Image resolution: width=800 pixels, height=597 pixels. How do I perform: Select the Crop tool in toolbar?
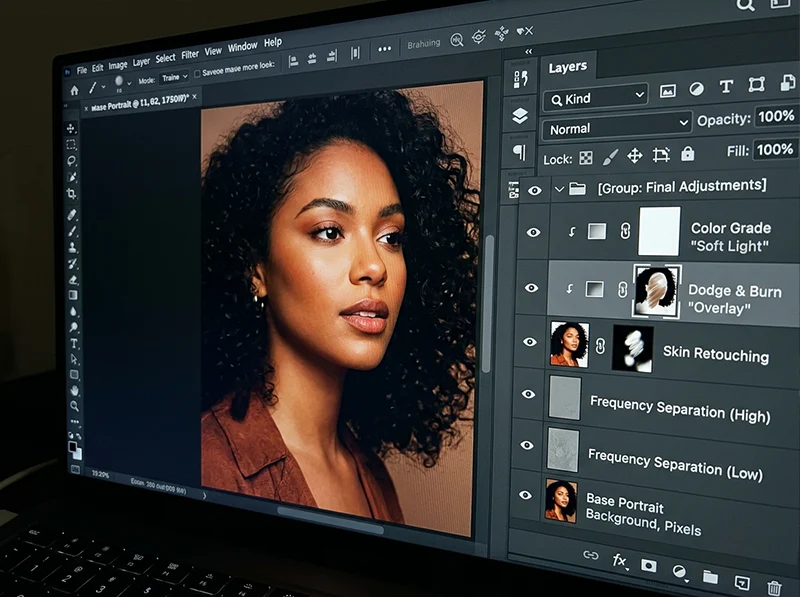coord(71,194)
